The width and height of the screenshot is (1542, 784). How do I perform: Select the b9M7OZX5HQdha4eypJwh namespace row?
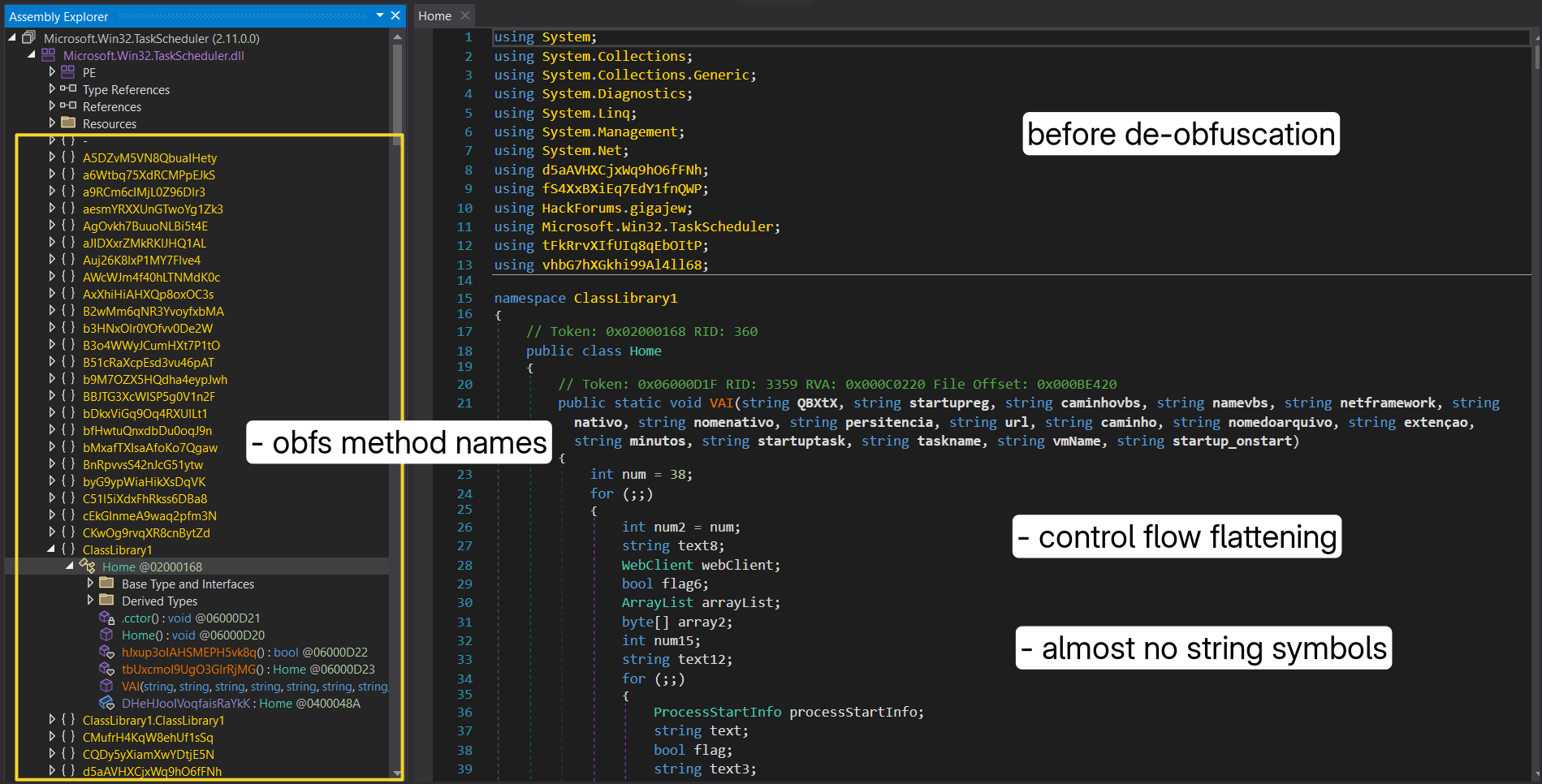[x=155, y=379]
